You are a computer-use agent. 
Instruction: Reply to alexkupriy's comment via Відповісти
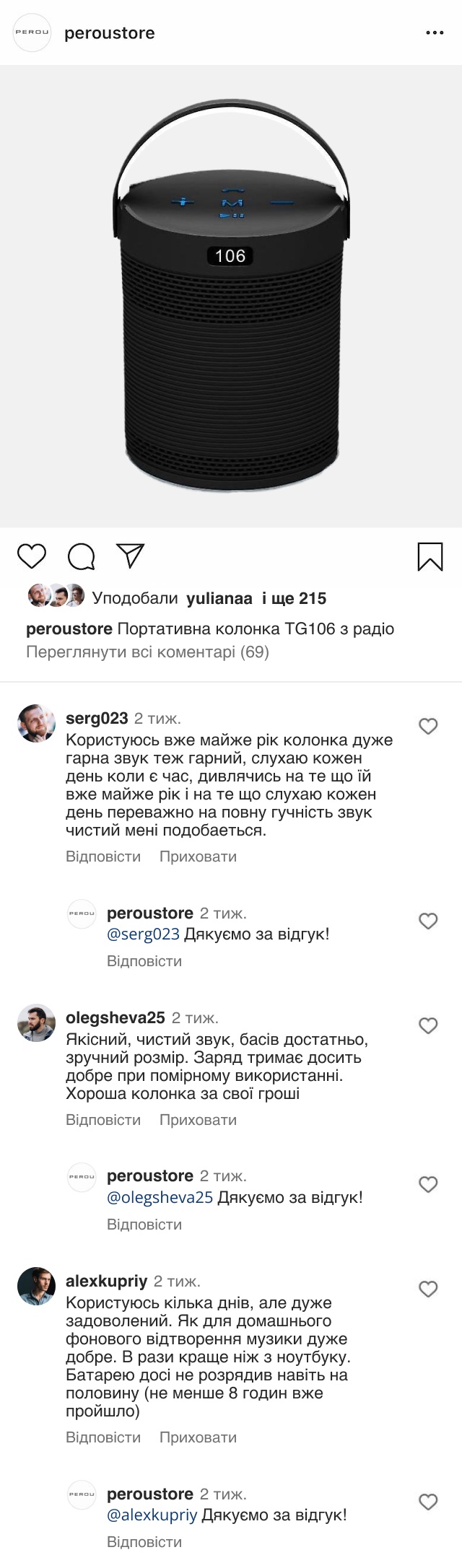click(103, 1437)
